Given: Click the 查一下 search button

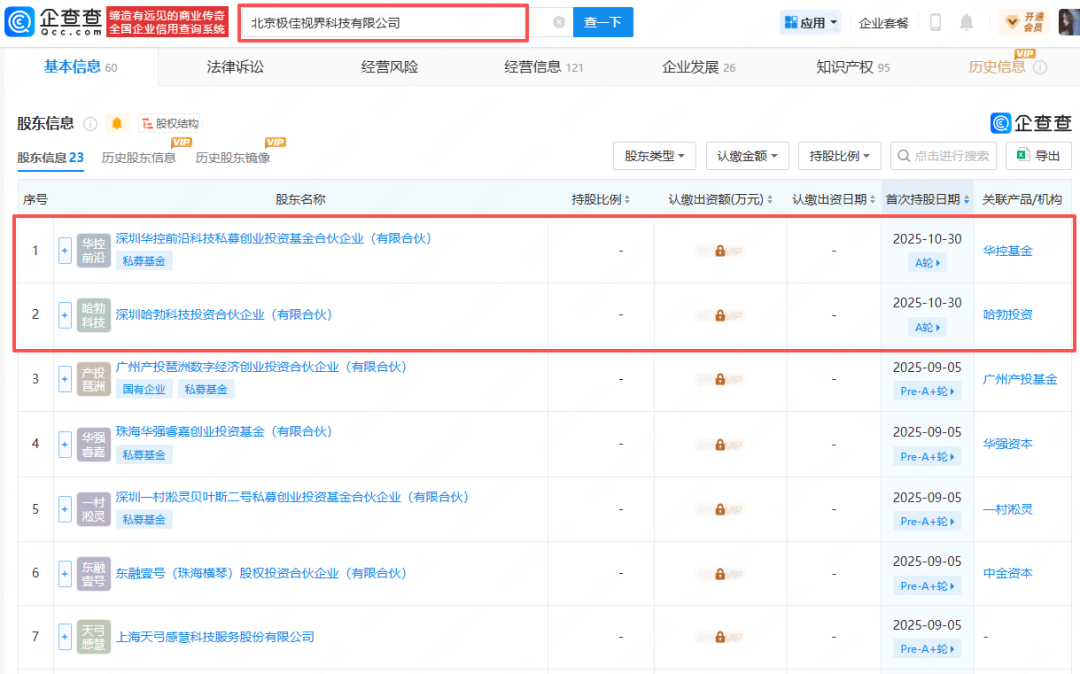Looking at the screenshot, I should (603, 21).
